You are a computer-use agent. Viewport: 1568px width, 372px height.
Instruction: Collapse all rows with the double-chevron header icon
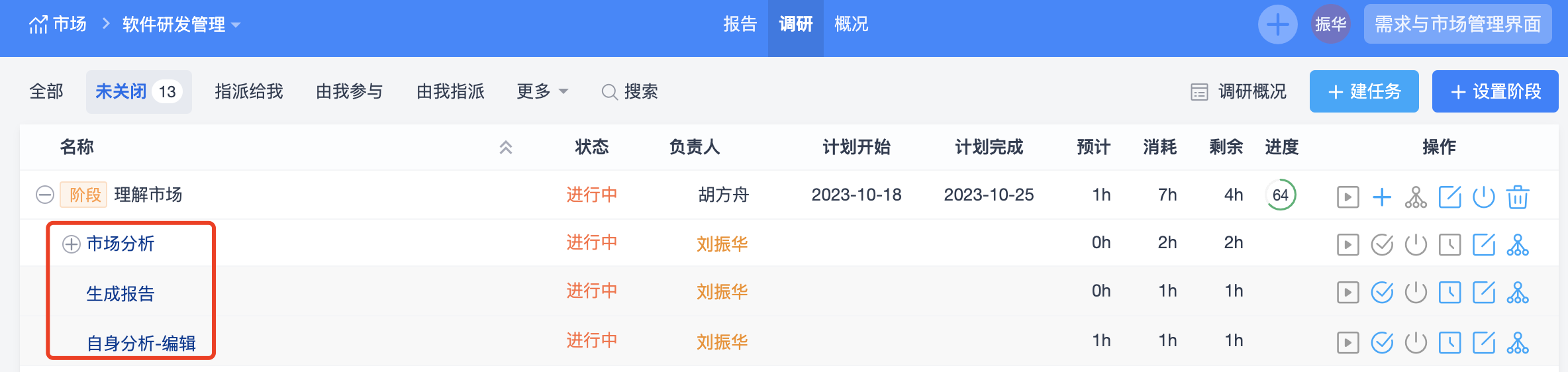[x=506, y=147]
